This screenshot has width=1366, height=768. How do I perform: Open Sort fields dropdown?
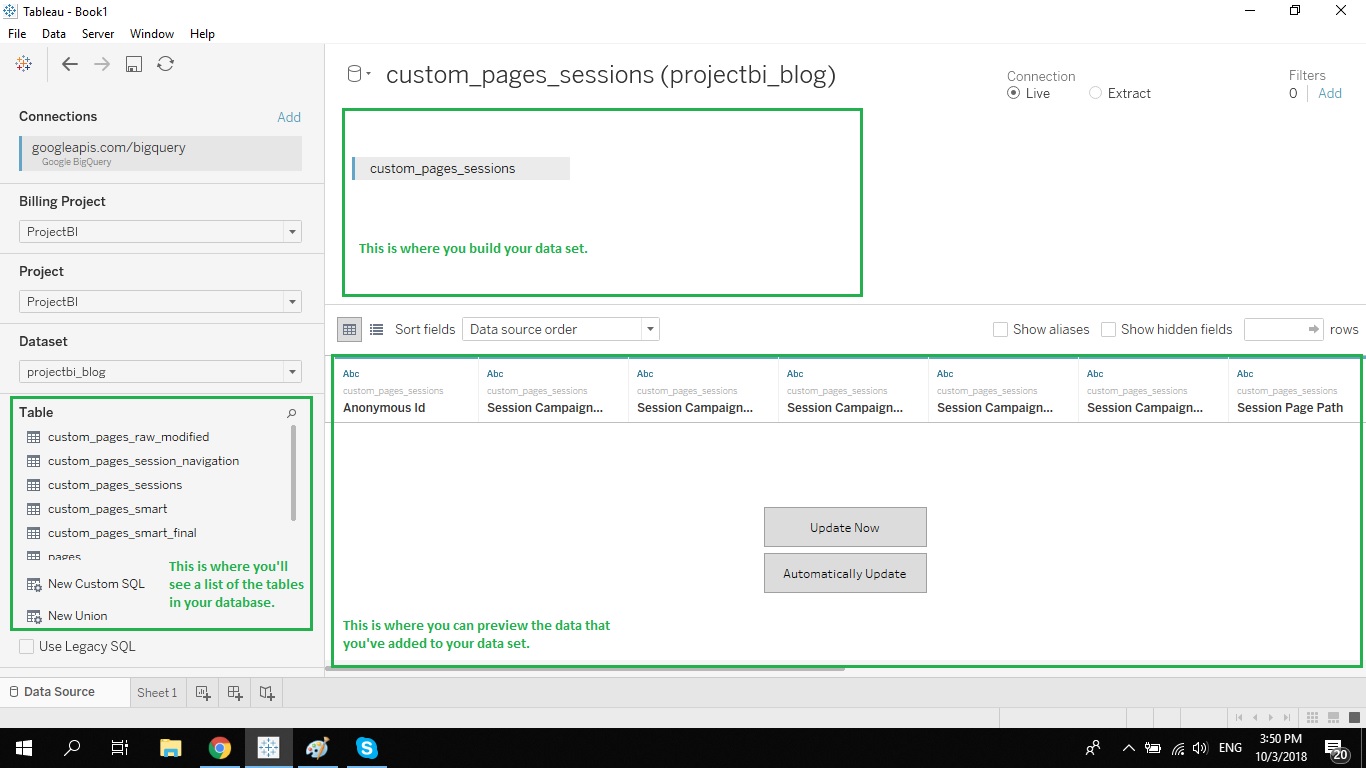(x=561, y=329)
